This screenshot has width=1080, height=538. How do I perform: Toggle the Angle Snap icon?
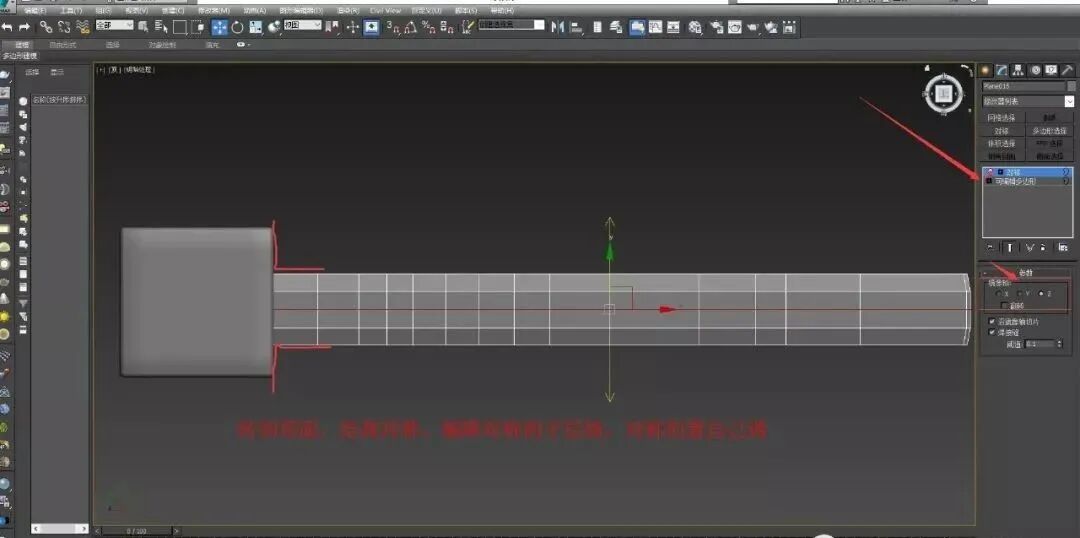(411, 27)
